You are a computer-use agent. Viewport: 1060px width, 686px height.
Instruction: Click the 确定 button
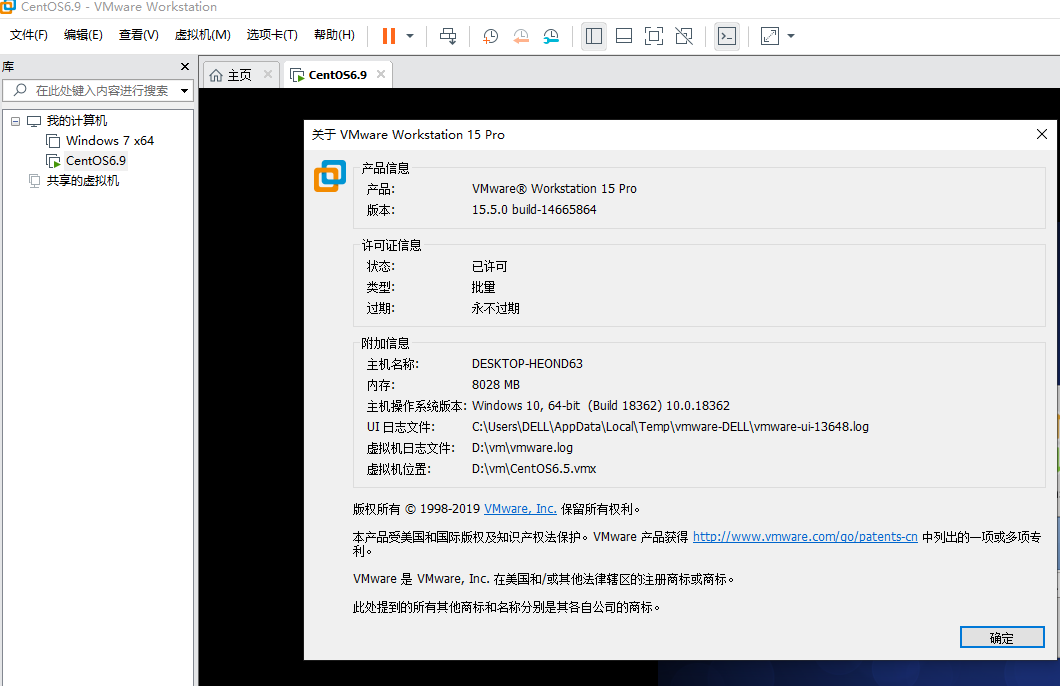[1001, 638]
